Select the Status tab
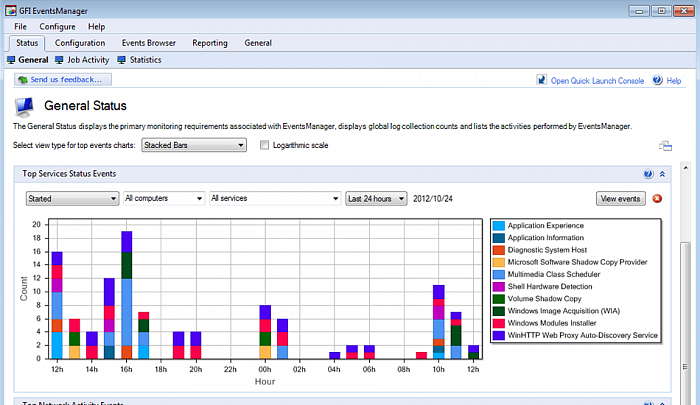Viewport: 700px width, 405px height. tap(27, 43)
